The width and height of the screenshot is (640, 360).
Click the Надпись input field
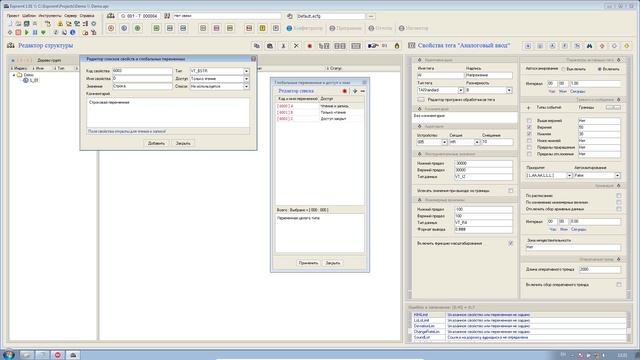[x=489, y=76]
